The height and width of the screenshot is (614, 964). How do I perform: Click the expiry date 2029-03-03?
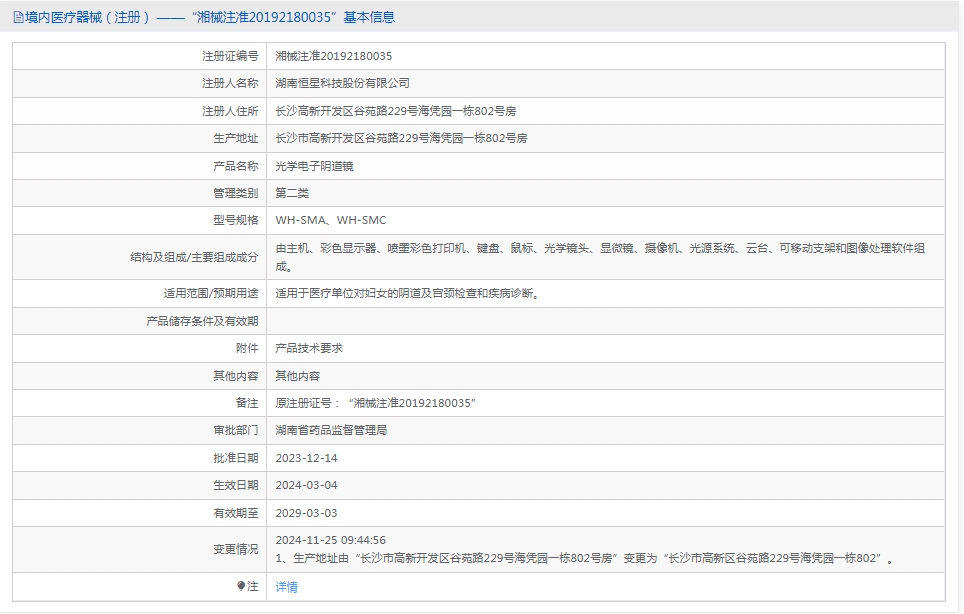[x=306, y=512]
